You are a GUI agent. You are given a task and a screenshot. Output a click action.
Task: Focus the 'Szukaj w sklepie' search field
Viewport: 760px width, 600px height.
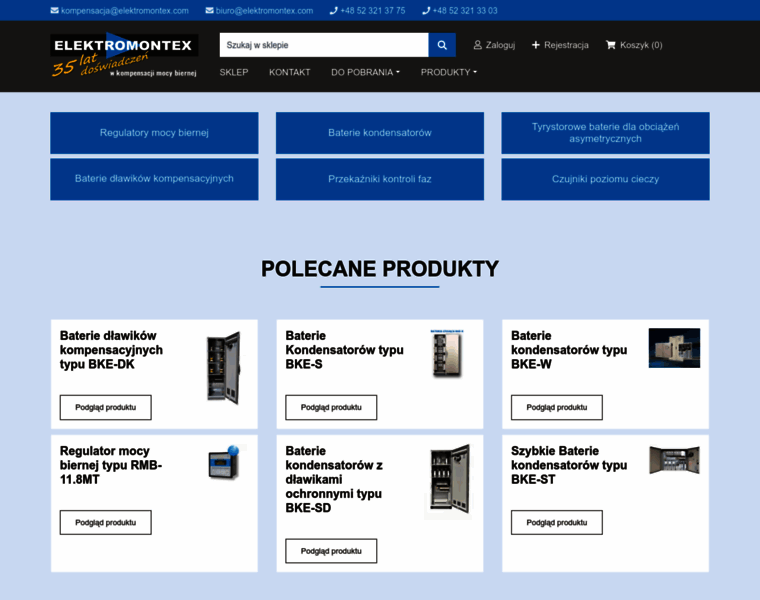324,45
